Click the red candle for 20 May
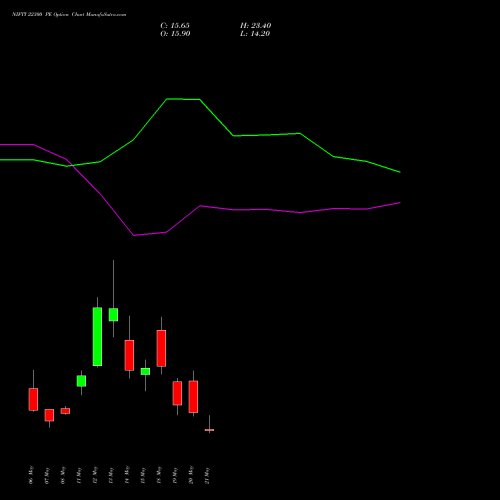 [193, 397]
